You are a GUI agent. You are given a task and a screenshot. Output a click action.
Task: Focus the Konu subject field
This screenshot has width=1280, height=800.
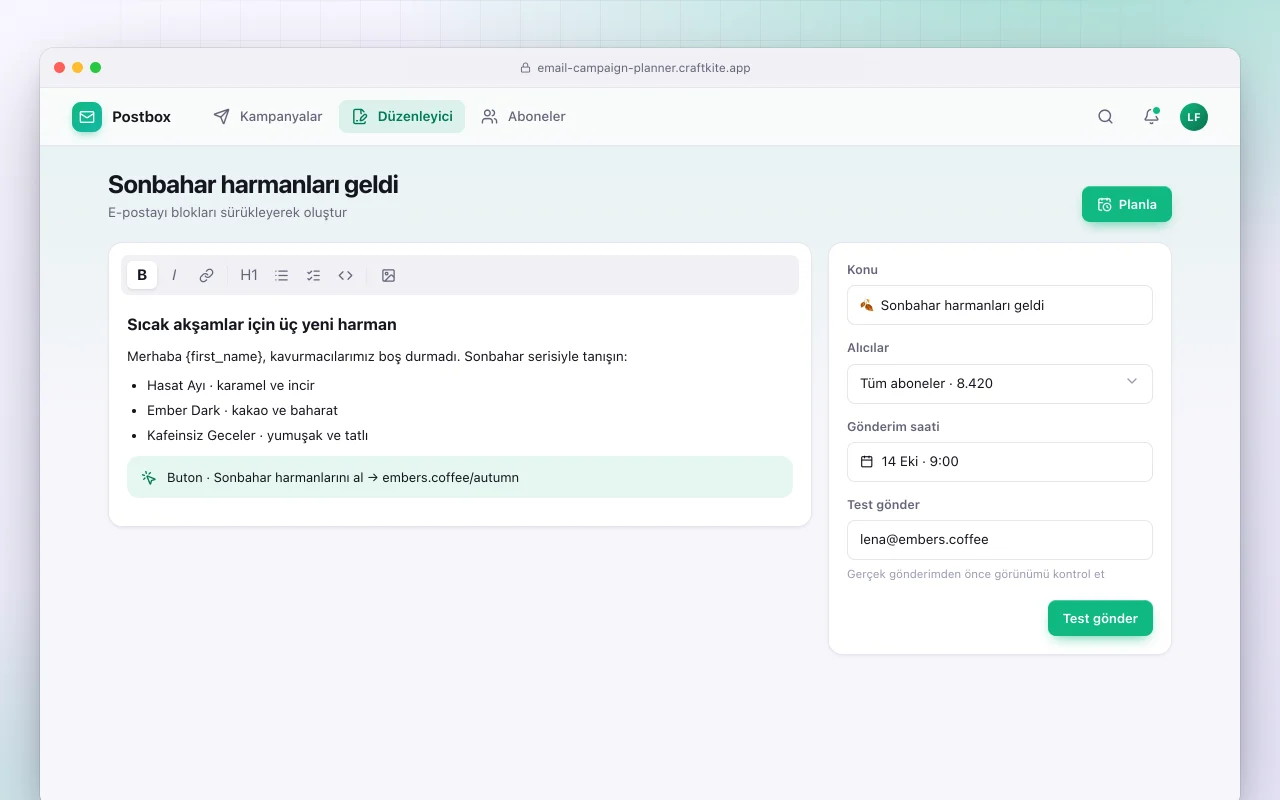[x=1000, y=305]
